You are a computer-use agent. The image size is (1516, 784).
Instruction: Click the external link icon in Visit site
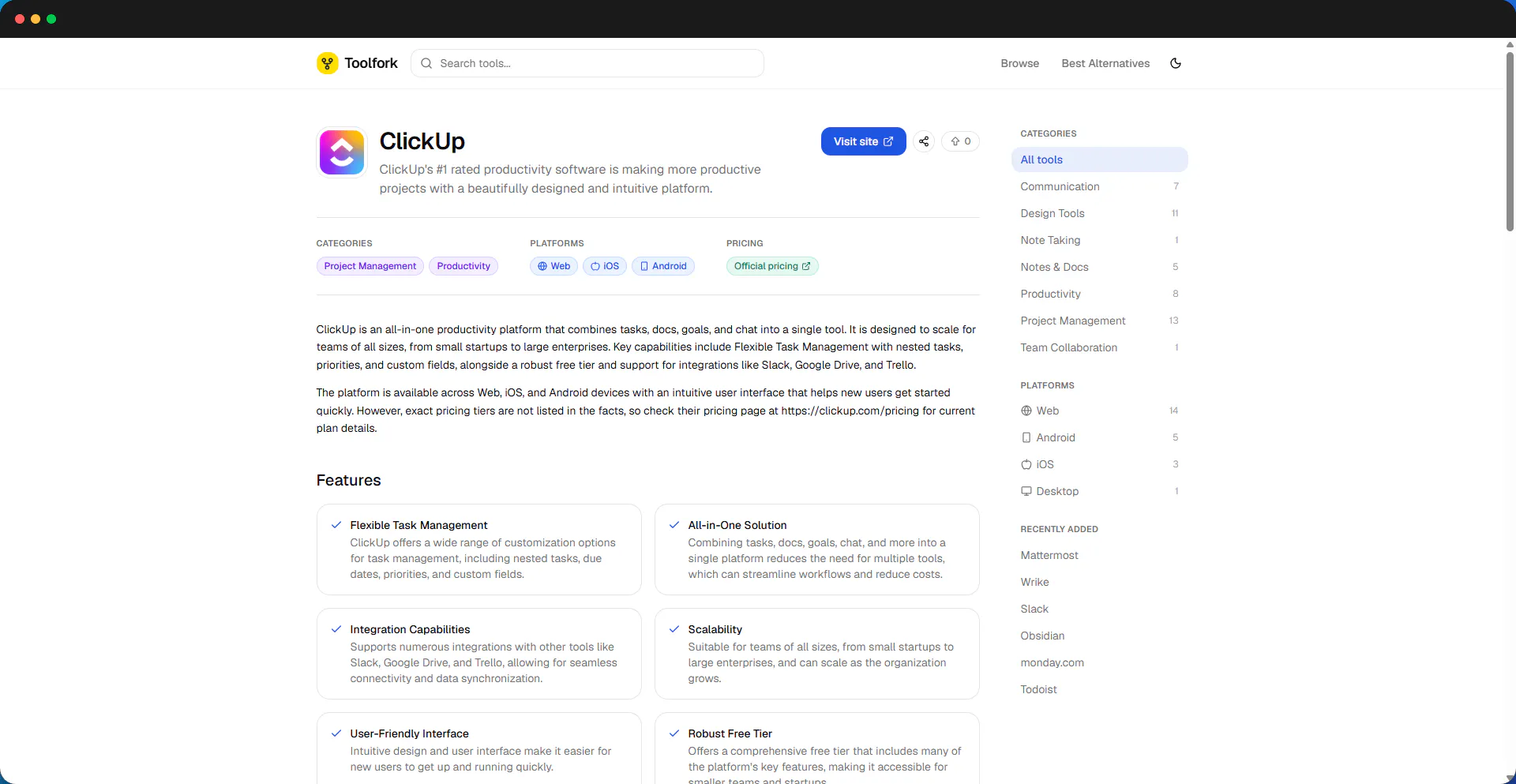click(x=888, y=141)
